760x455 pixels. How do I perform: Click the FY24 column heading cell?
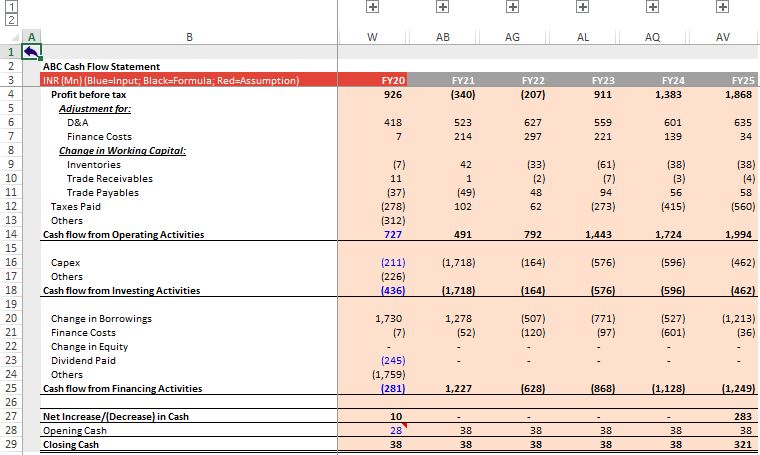click(x=652, y=80)
